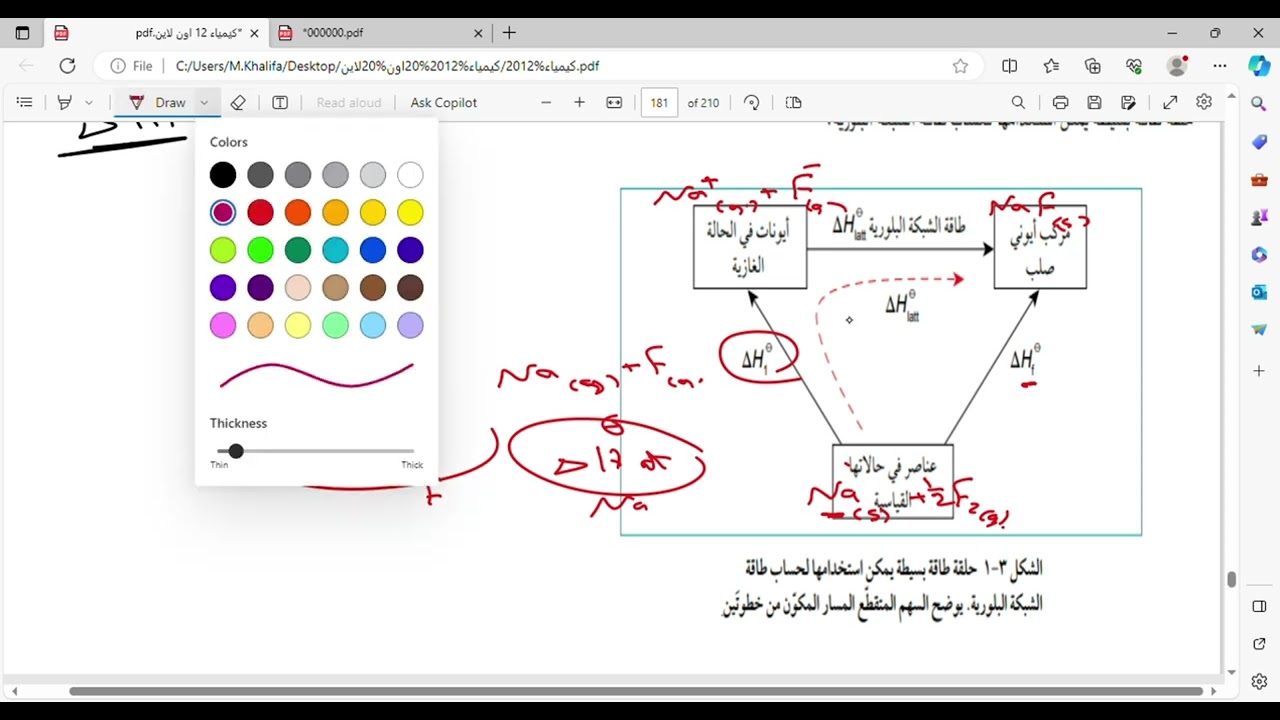1280x720 pixels.
Task: Refresh the page
Action: click(67, 66)
